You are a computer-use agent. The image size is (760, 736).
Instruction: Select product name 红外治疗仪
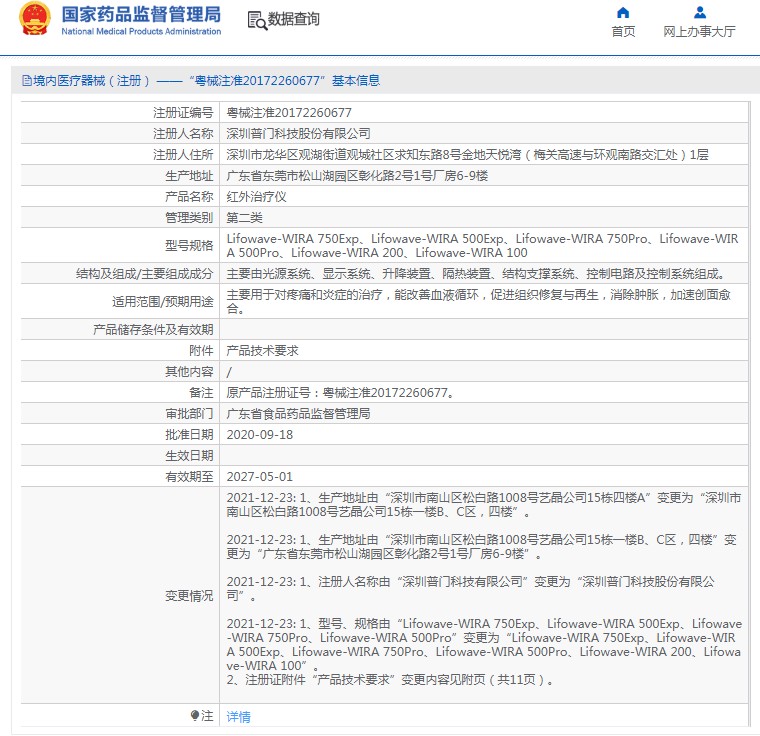256,196
